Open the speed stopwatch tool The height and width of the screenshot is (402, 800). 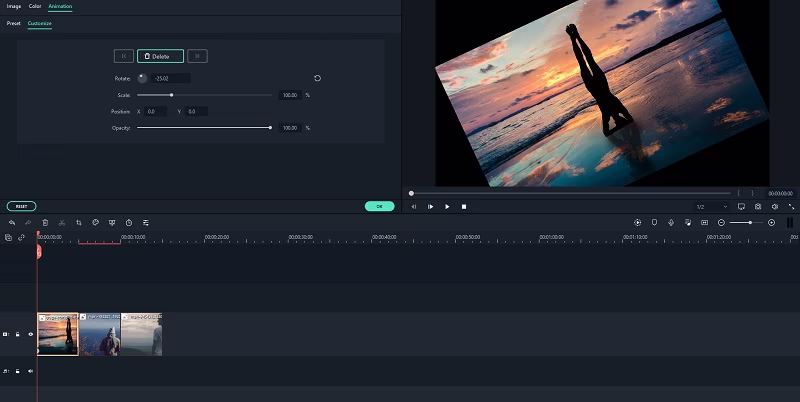pos(129,222)
